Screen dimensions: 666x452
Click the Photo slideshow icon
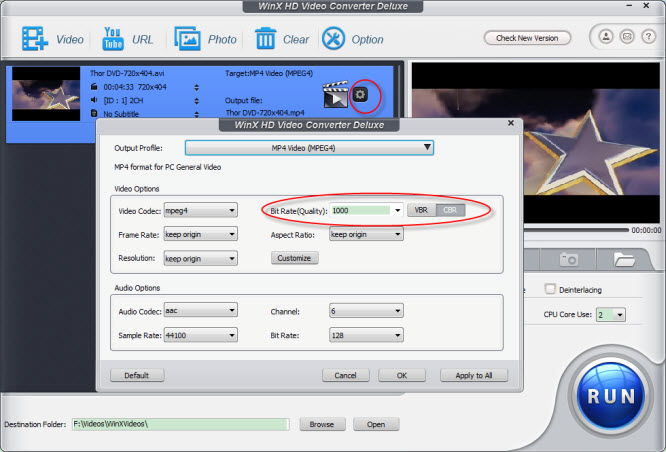pos(187,39)
